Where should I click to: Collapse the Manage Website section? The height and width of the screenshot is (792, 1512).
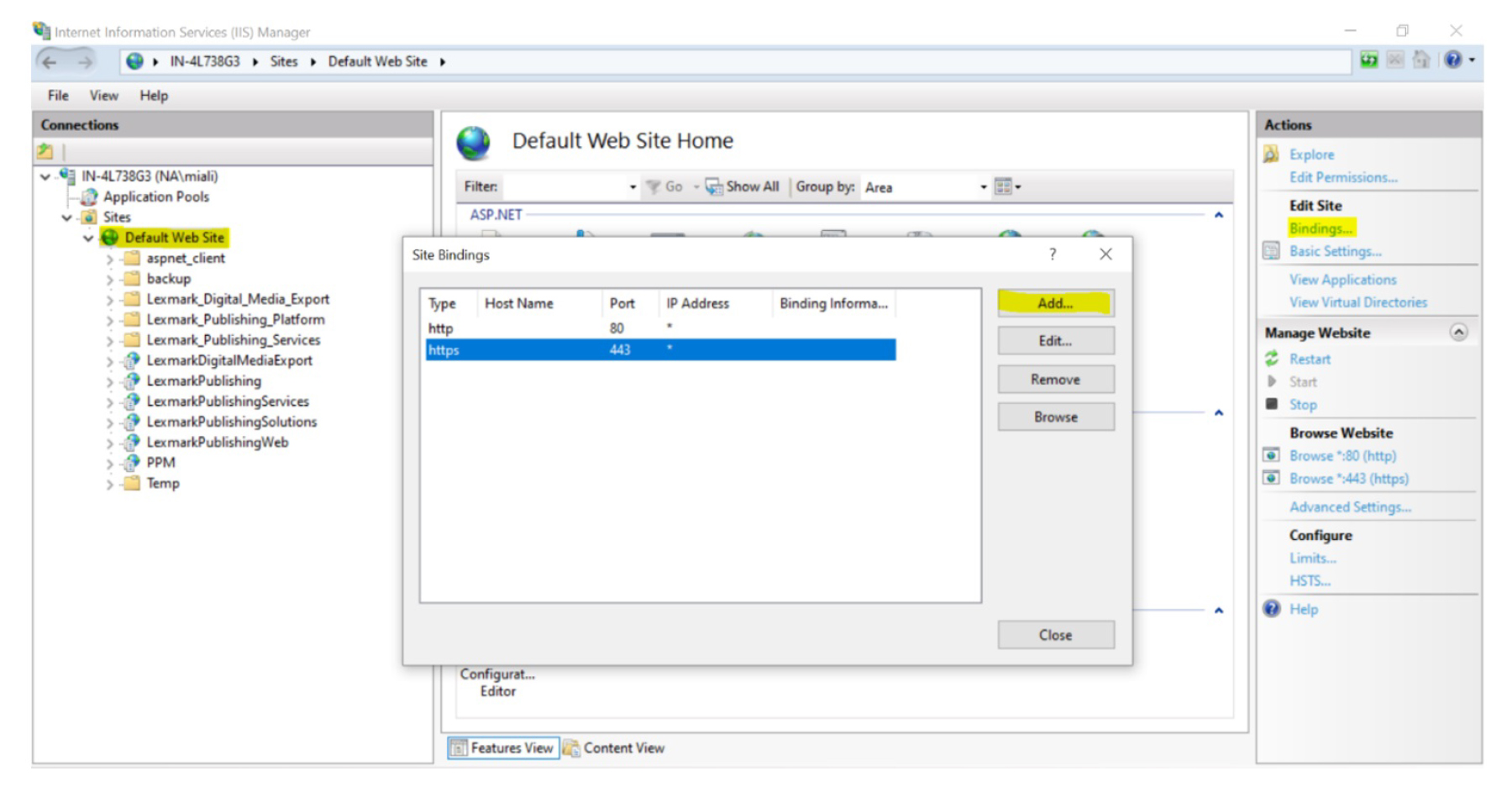[x=1459, y=333]
